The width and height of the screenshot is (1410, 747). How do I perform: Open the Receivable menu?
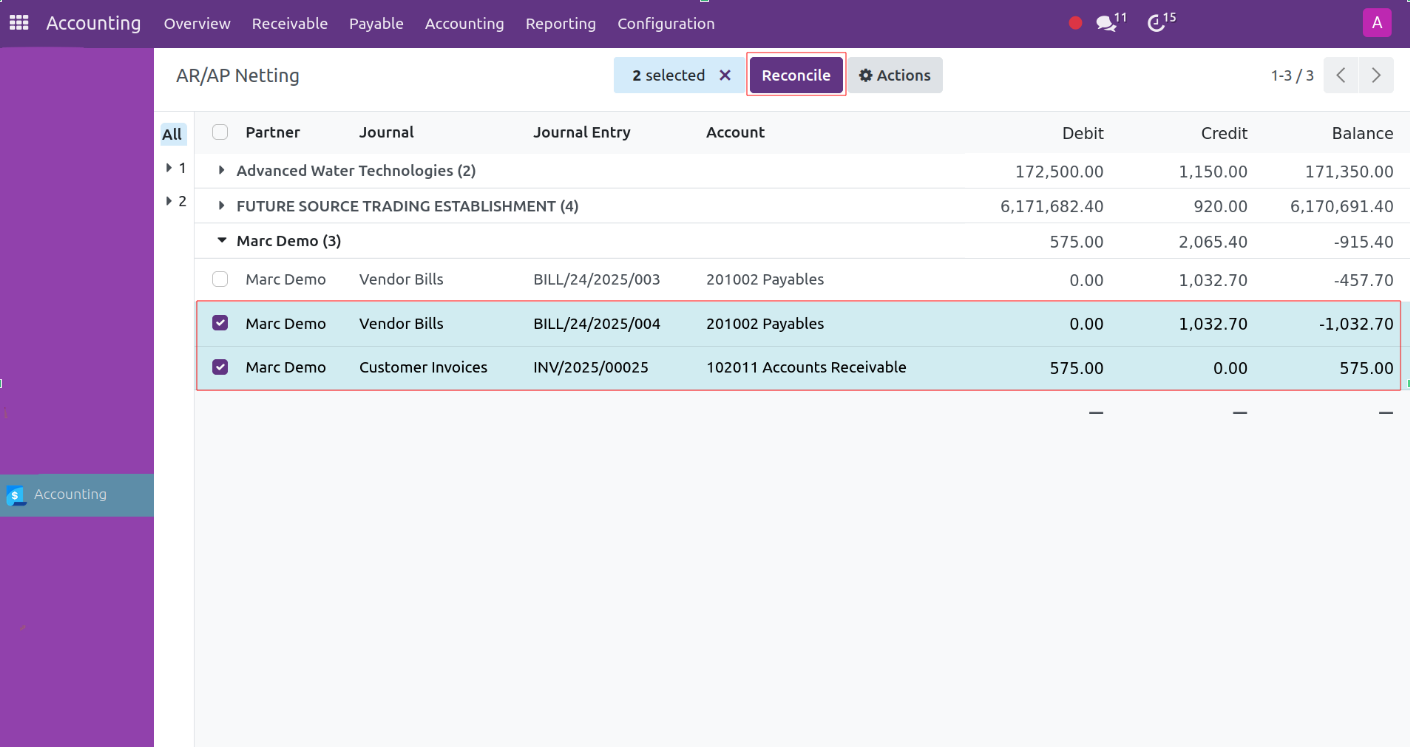289,23
